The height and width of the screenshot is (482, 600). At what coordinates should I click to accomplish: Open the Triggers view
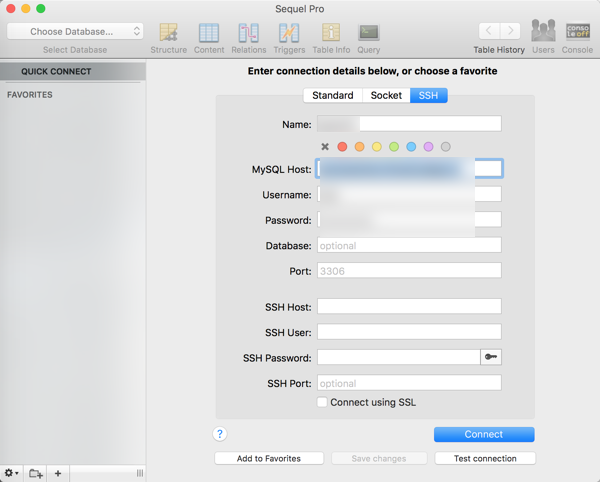[x=289, y=38]
